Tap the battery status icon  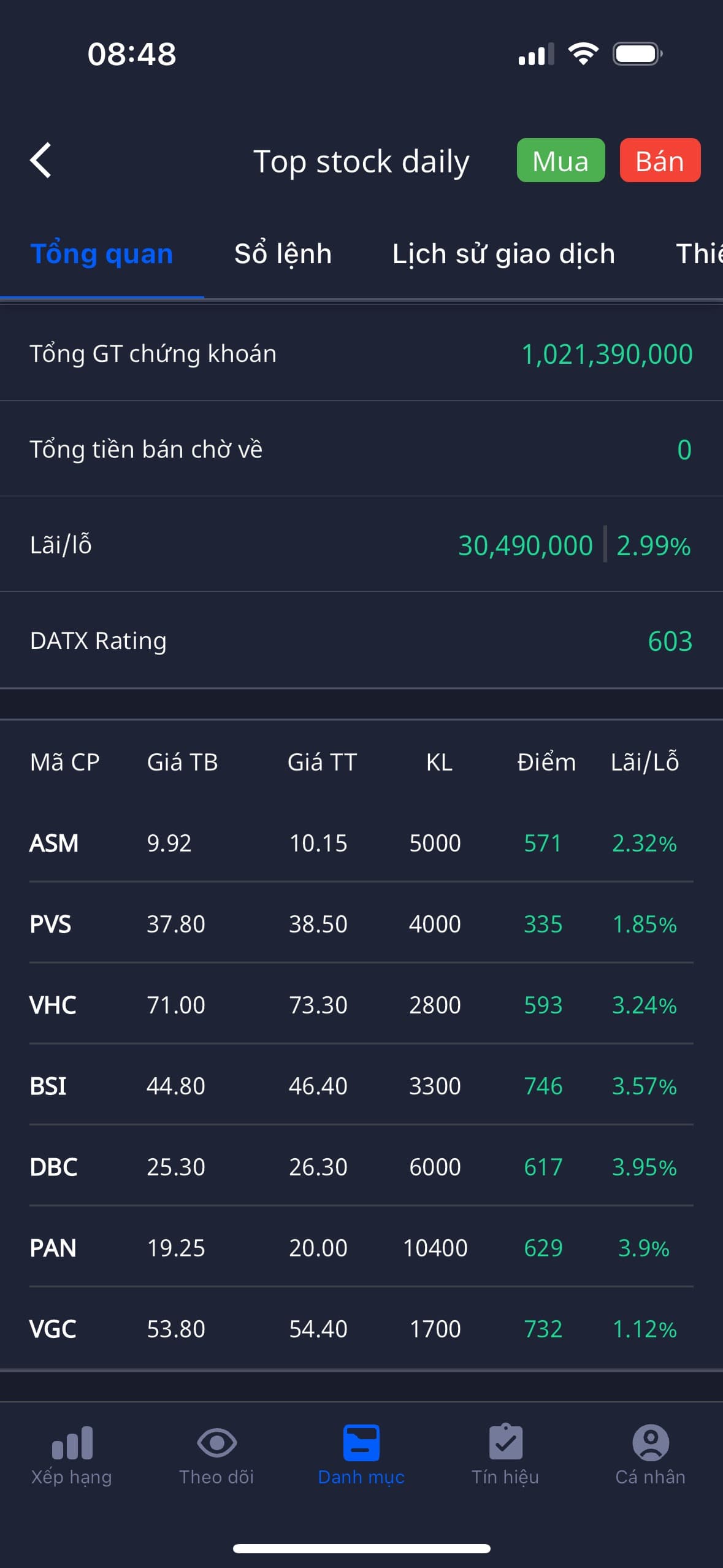pyautogui.click(x=637, y=54)
